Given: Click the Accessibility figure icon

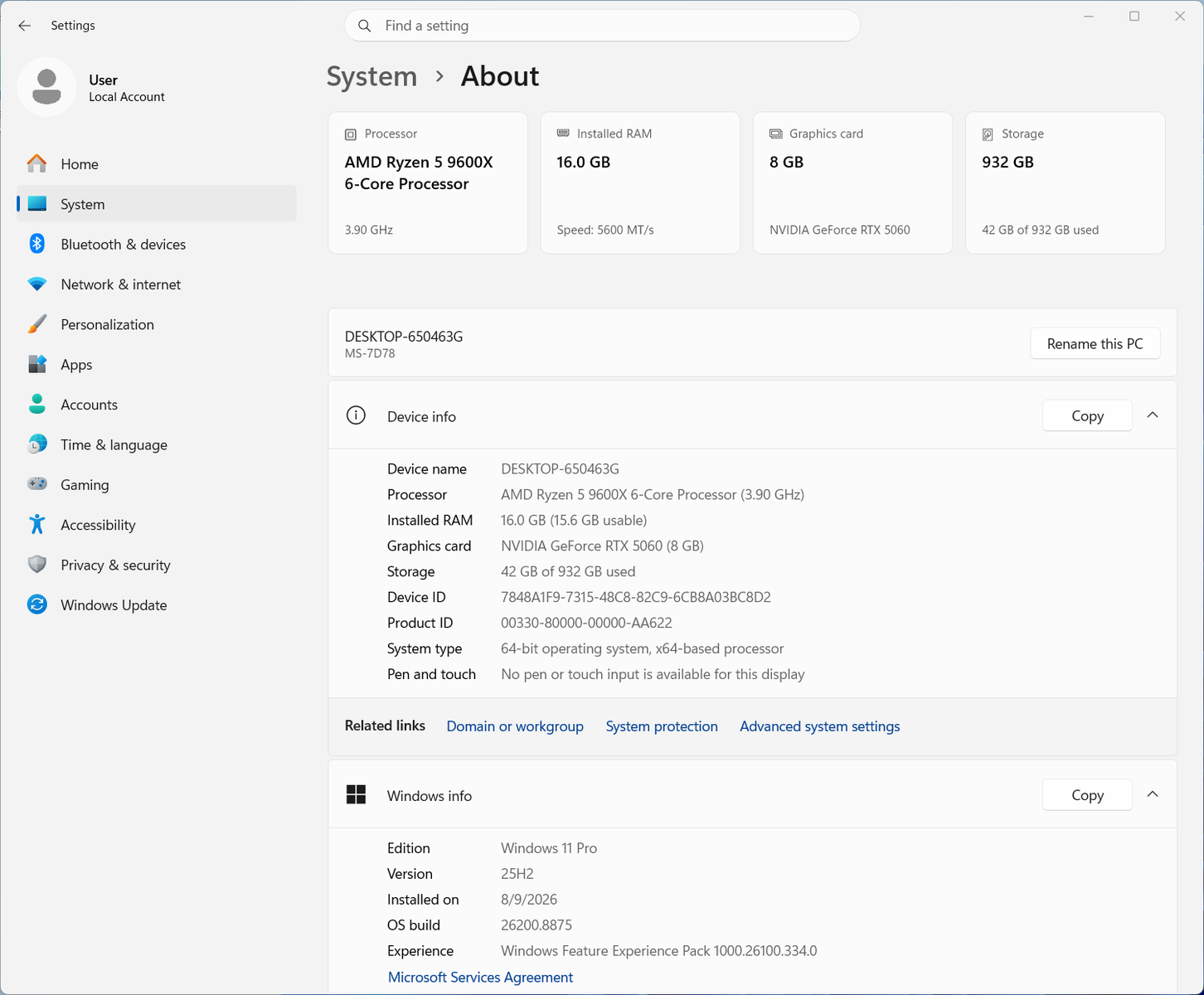Looking at the screenshot, I should click(x=37, y=524).
